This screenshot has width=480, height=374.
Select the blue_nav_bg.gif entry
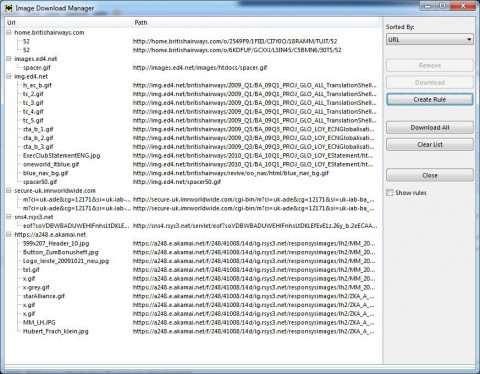tap(45, 173)
